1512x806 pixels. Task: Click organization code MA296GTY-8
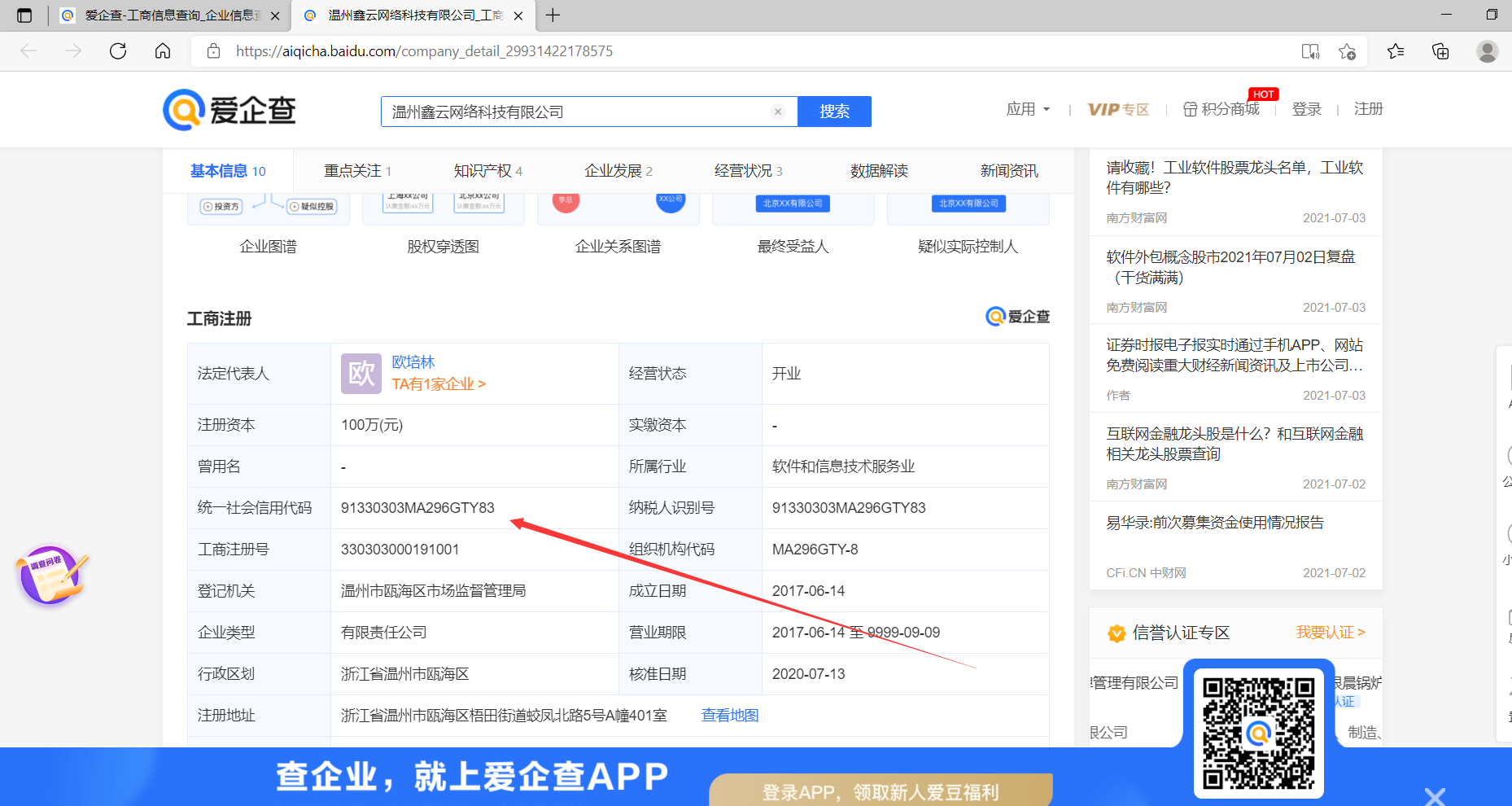815,550
